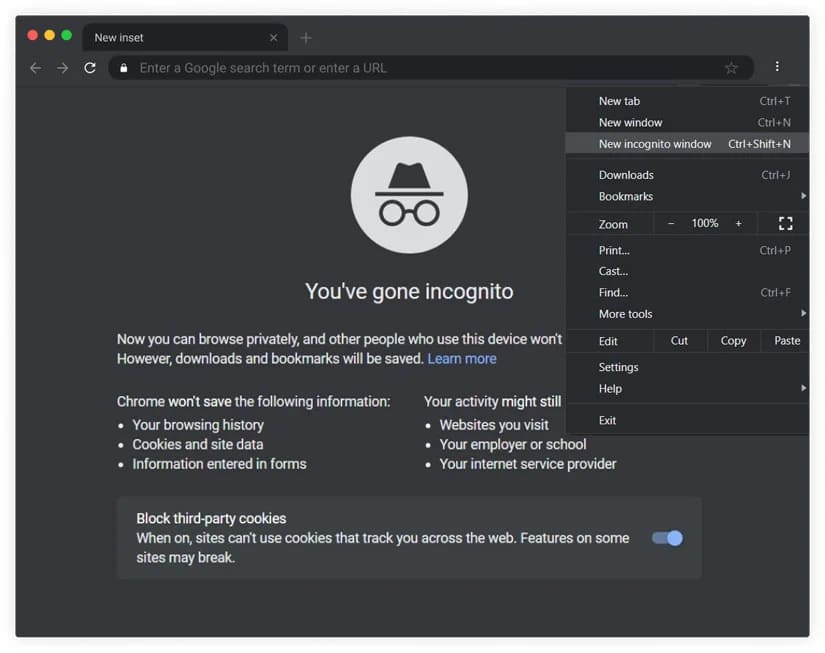Choose 'Exit' from the menu
Image resolution: width=825 pixels, height=653 pixels.
pos(687,420)
